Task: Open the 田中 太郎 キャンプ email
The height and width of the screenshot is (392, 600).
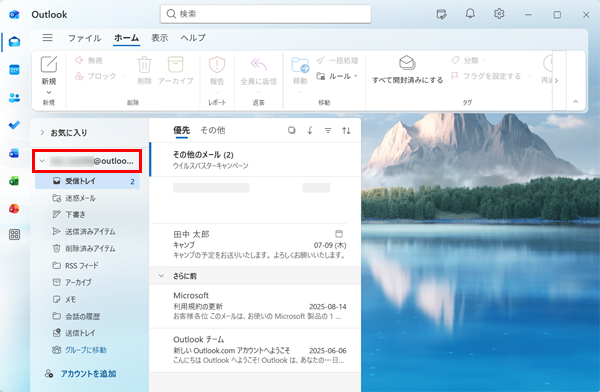Action: [x=255, y=245]
